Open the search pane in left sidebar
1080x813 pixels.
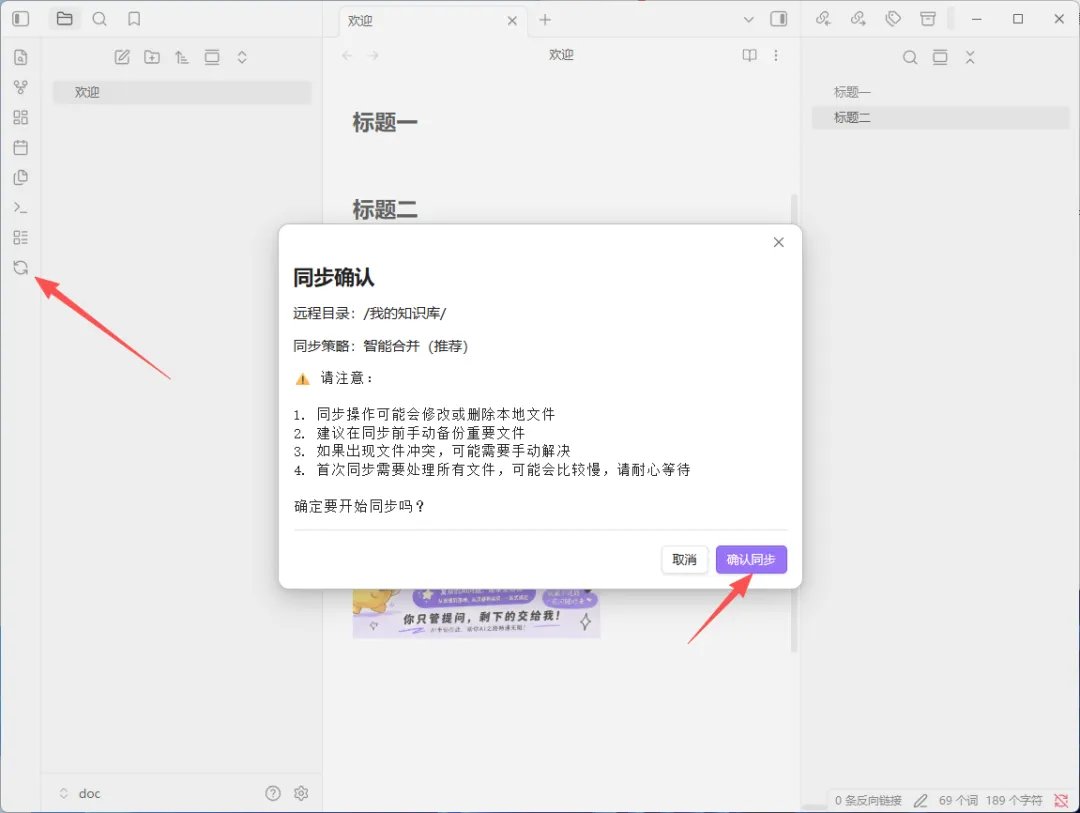click(99, 19)
